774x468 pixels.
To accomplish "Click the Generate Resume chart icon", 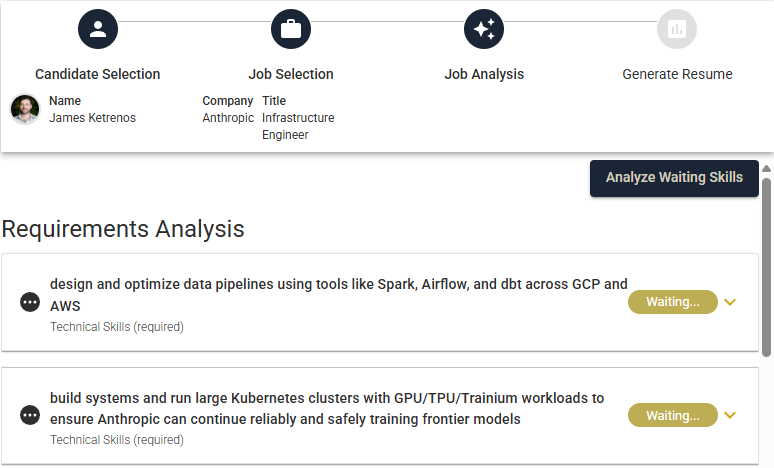I will click(677, 29).
